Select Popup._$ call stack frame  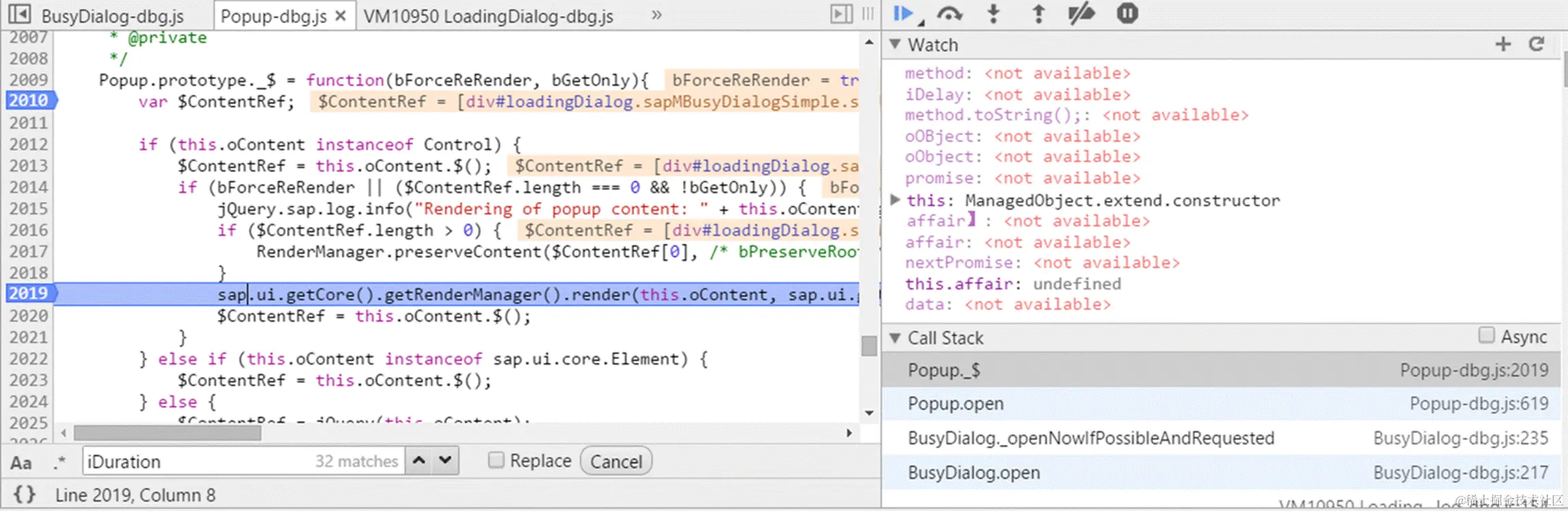(1221, 370)
